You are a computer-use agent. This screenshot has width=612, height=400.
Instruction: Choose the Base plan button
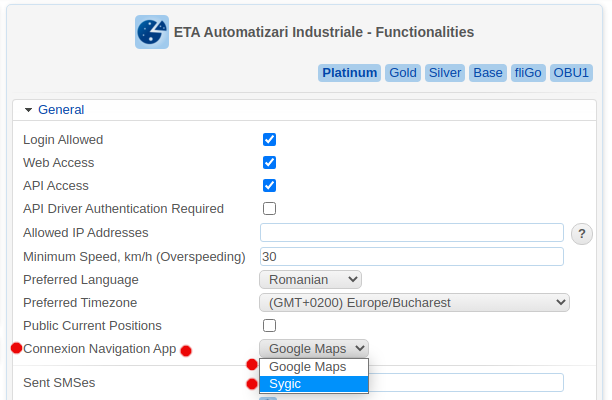tap(488, 73)
